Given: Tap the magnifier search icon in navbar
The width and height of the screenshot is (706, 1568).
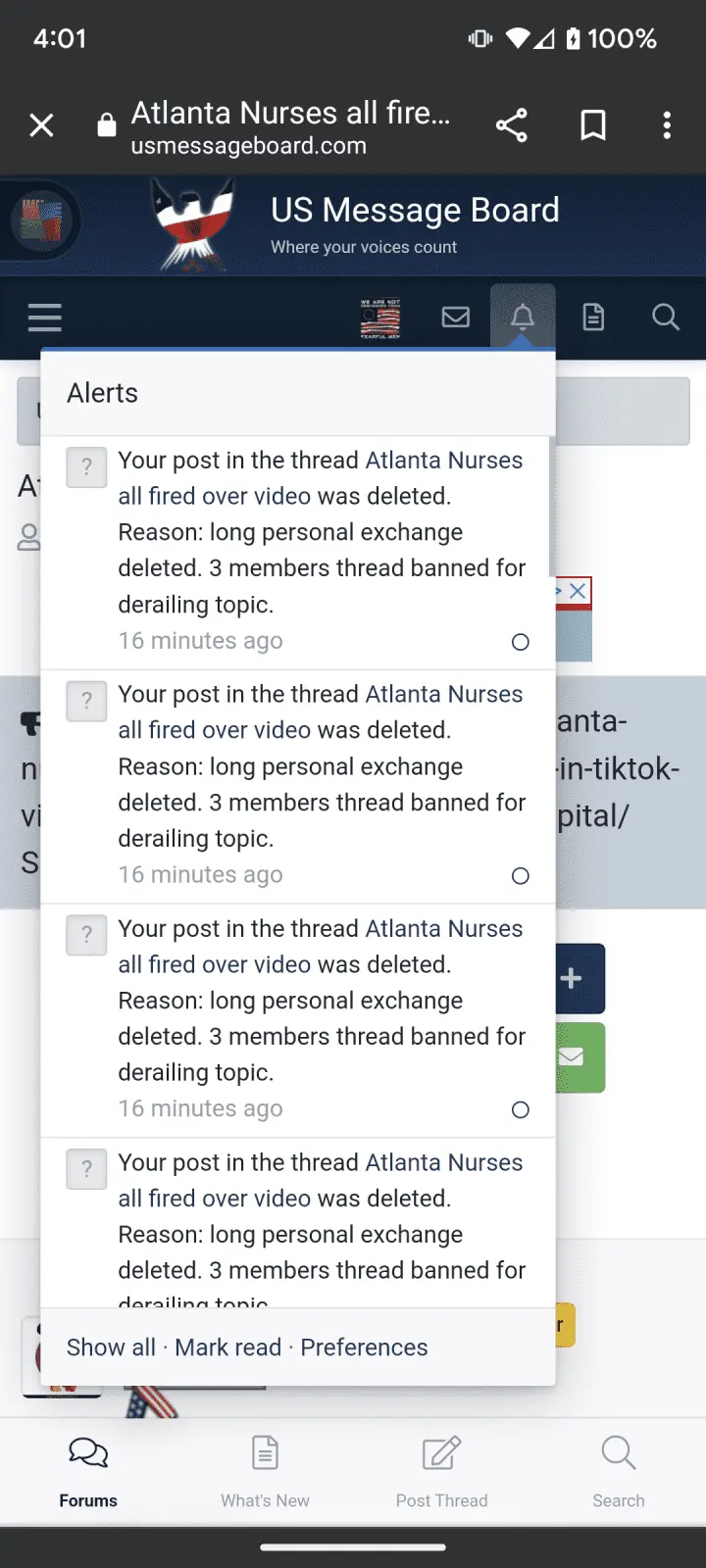Looking at the screenshot, I should point(666,318).
